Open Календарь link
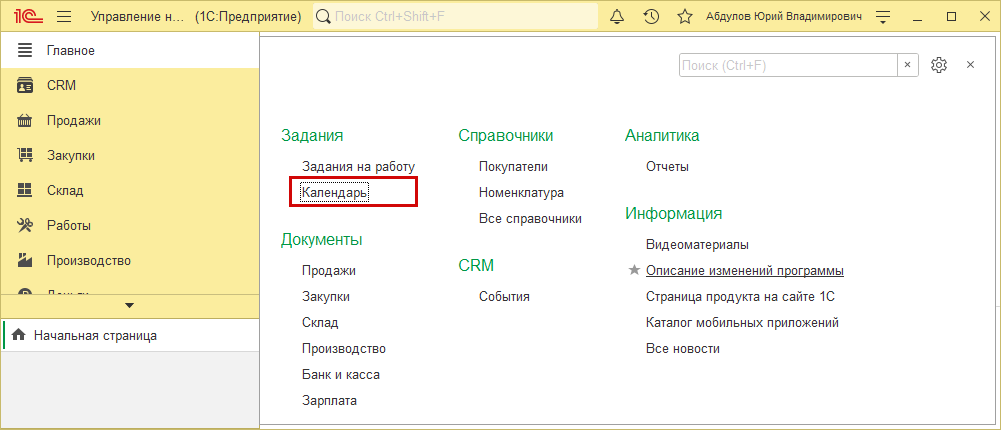Image resolution: width=1001 pixels, height=430 pixels. click(335, 192)
